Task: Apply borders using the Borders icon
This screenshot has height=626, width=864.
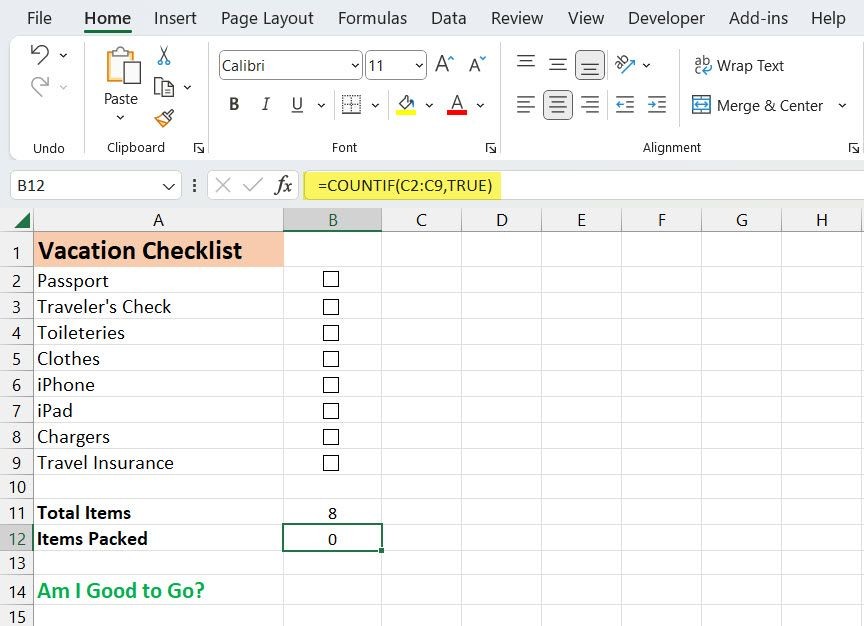Action: pyautogui.click(x=351, y=104)
